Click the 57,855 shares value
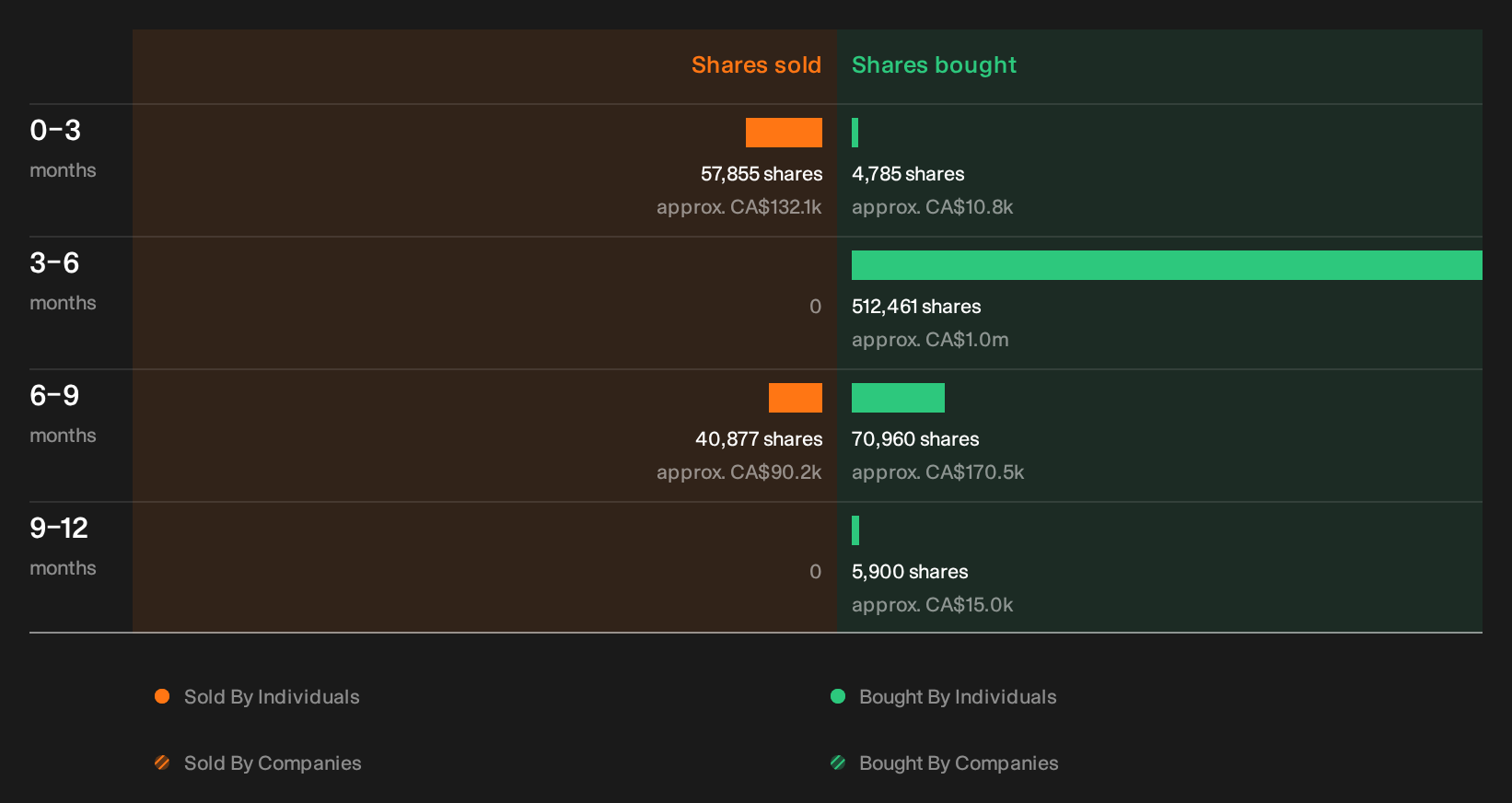The image size is (1512, 803). coord(762,174)
